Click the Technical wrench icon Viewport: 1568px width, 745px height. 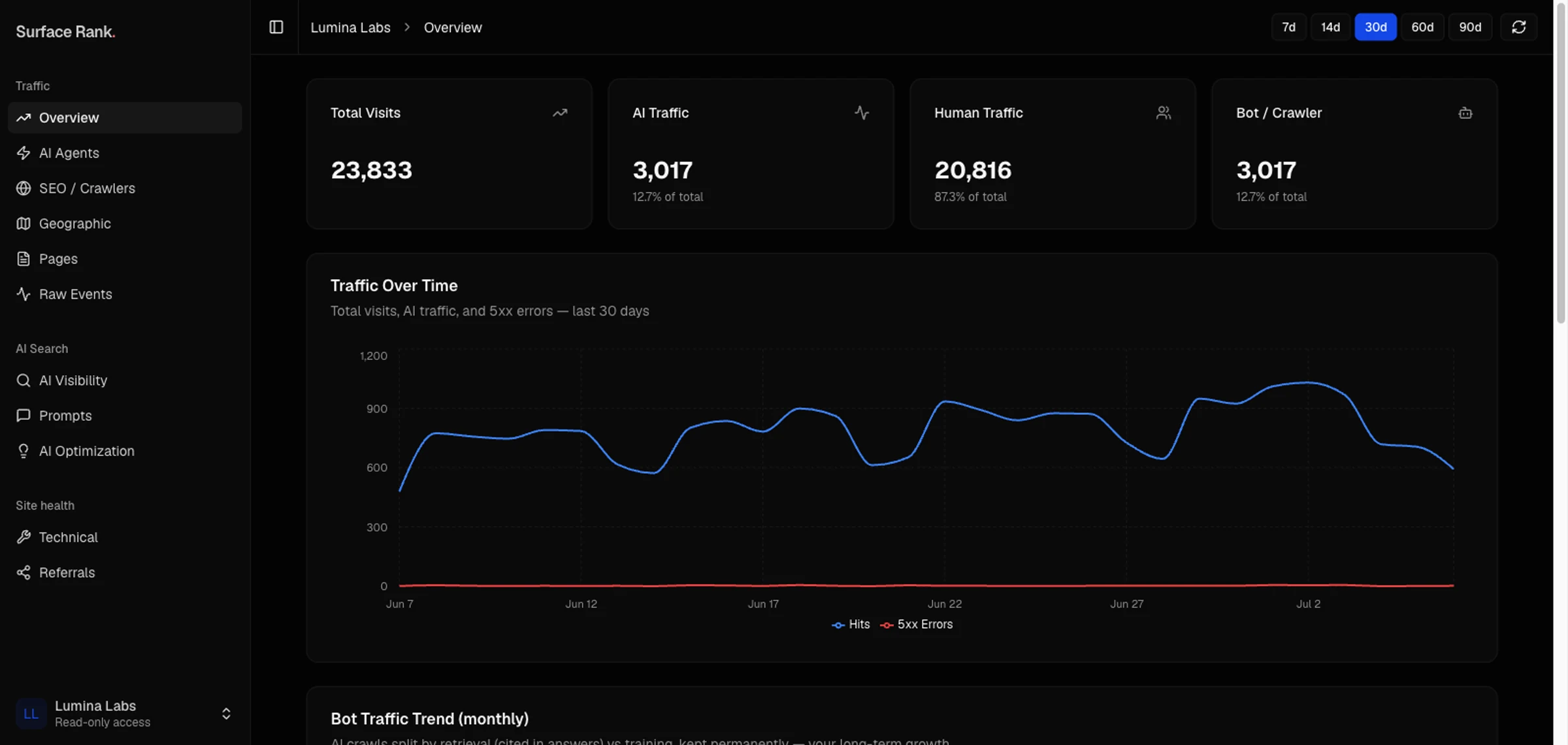tap(24, 537)
